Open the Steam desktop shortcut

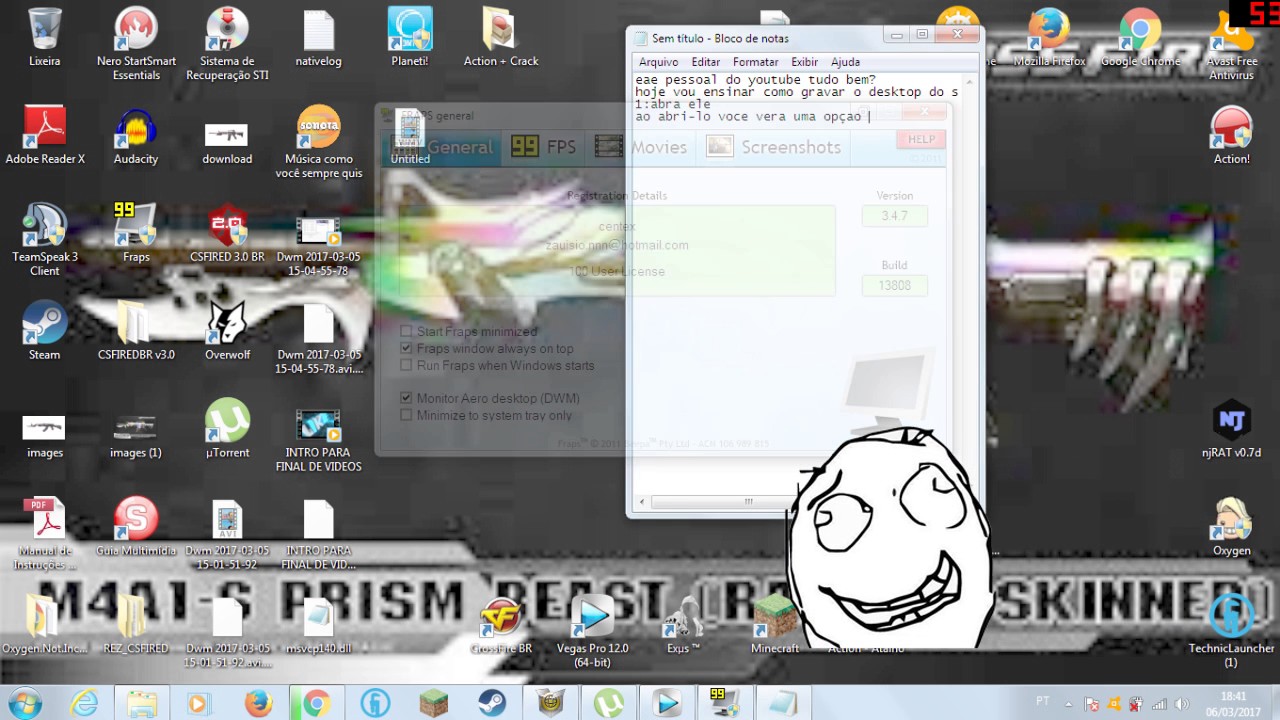[x=45, y=331]
